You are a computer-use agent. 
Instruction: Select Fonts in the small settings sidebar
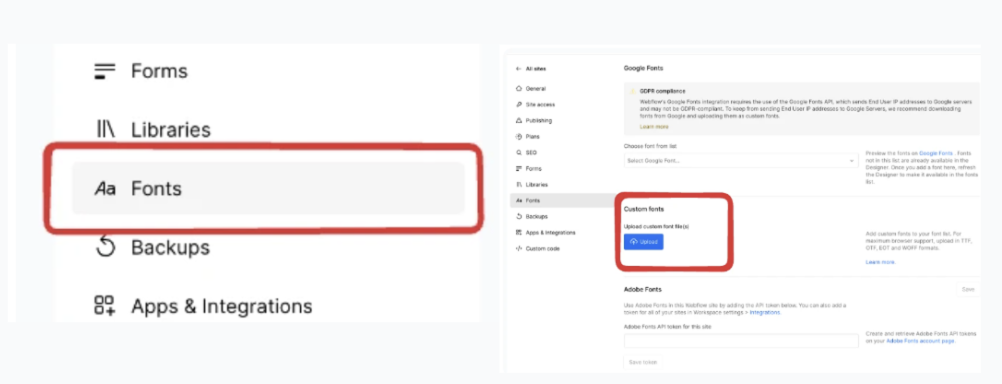pos(562,201)
